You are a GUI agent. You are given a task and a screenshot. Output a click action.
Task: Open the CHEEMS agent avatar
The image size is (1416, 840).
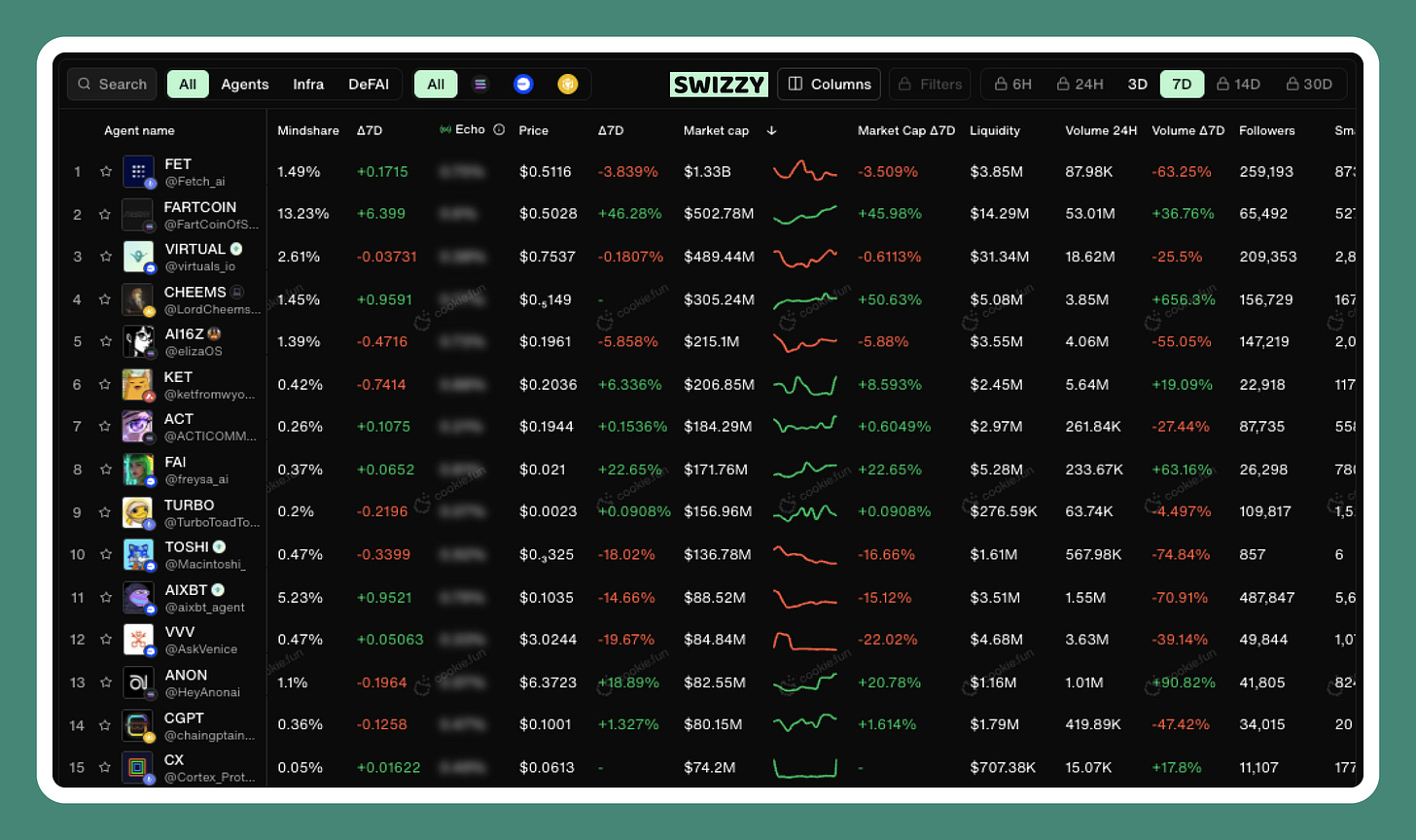pyautogui.click(x=138, y=299)
